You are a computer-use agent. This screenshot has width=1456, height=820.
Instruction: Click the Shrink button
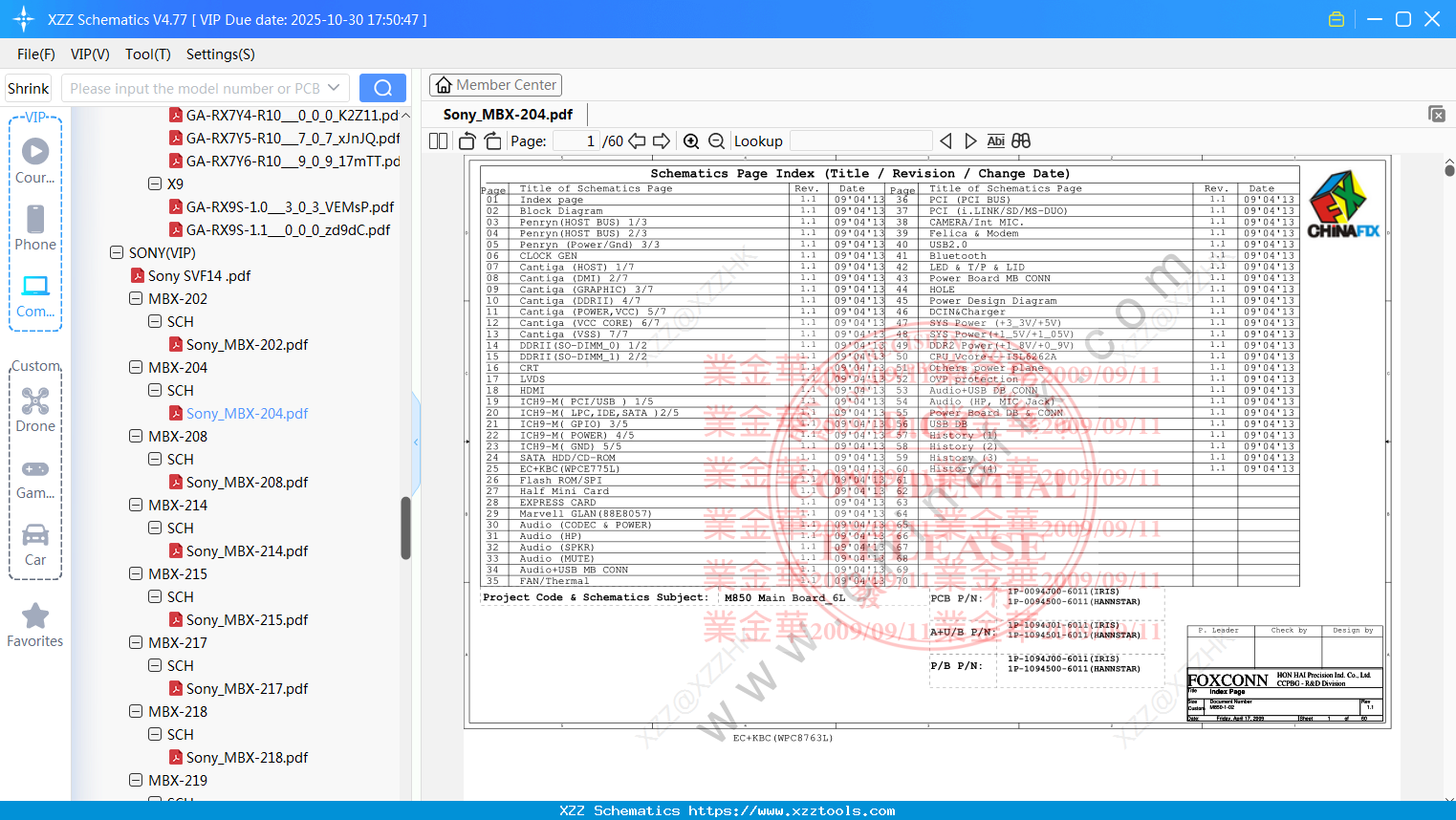(29, 88)
